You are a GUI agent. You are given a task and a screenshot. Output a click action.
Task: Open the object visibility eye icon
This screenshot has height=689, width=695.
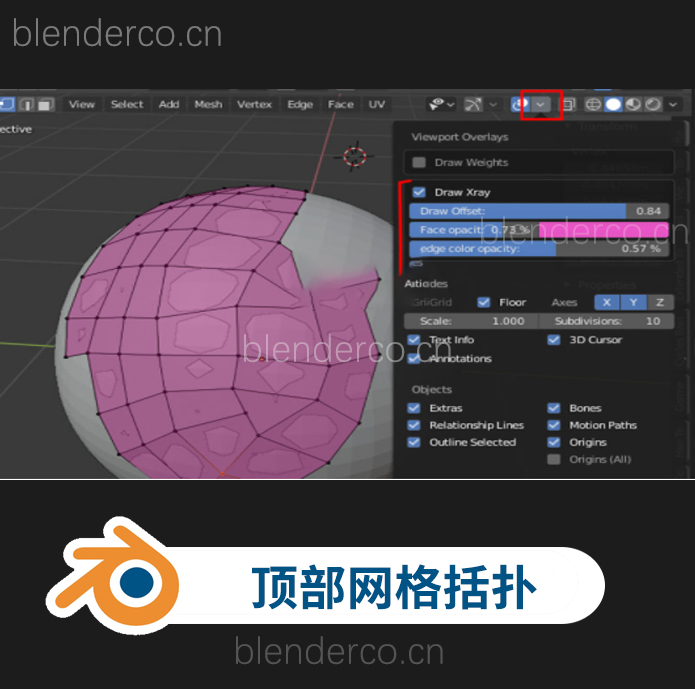pos(437,105)
